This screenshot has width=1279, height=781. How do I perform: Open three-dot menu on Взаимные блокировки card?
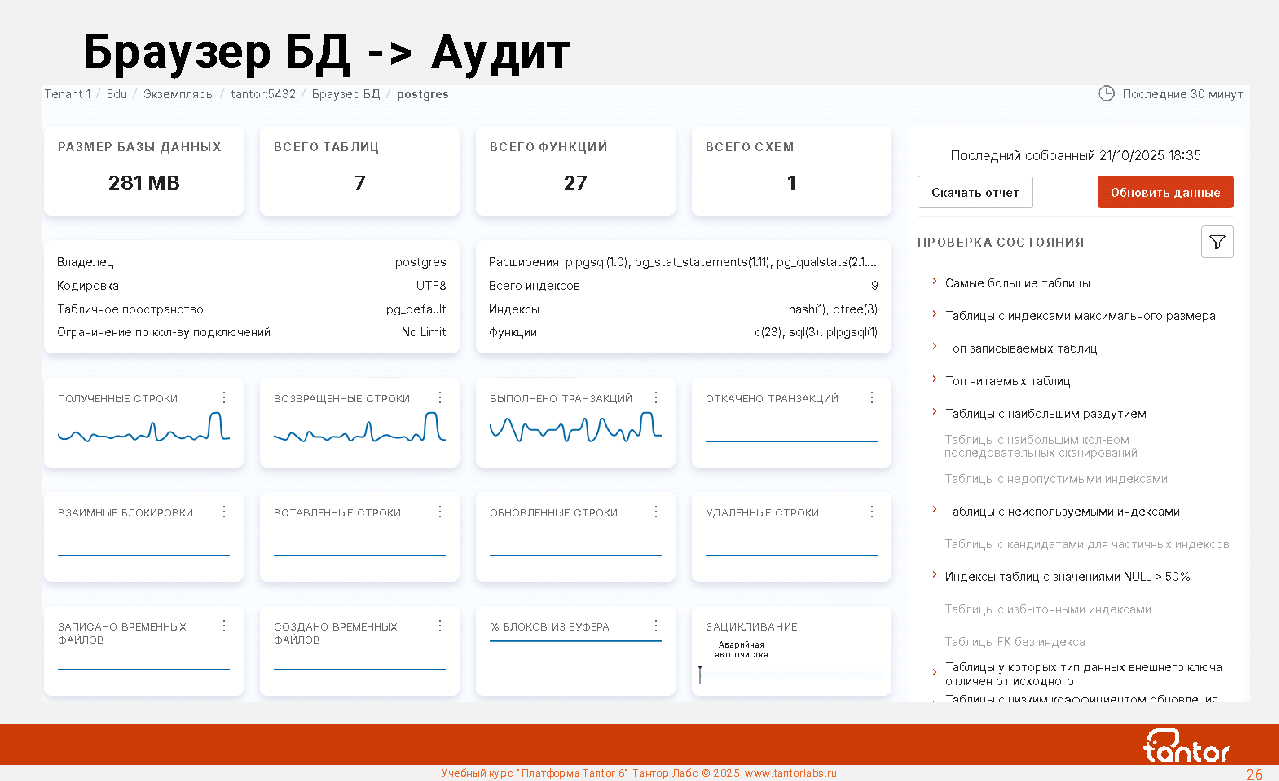click(x=224, y=511)
